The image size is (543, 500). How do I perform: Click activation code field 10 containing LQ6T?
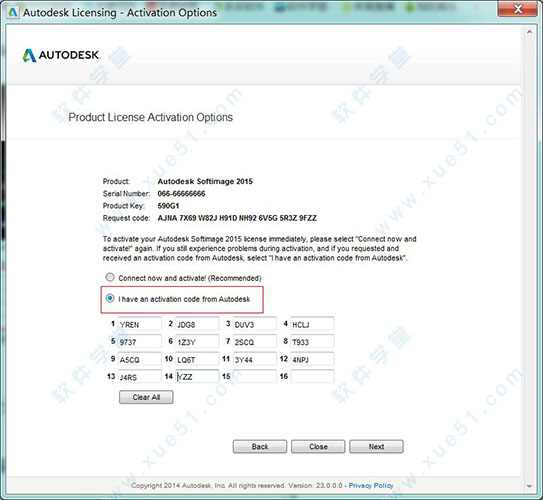(x=197, y=359)
